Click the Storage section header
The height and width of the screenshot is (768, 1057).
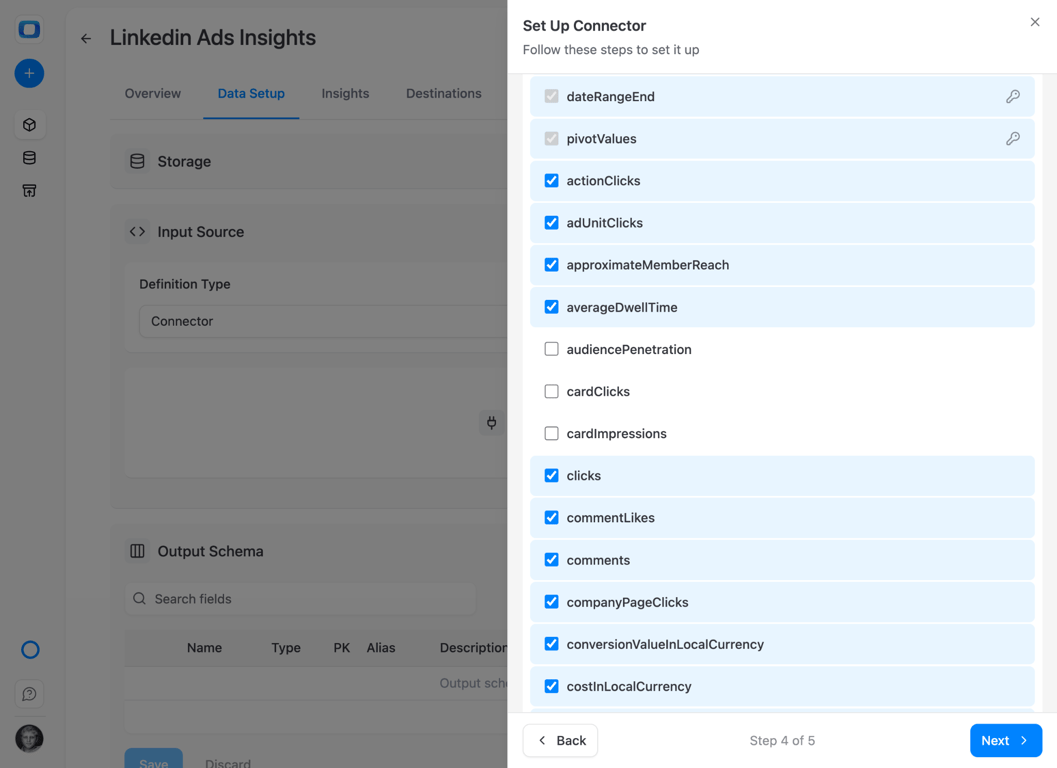coord(184,162)
